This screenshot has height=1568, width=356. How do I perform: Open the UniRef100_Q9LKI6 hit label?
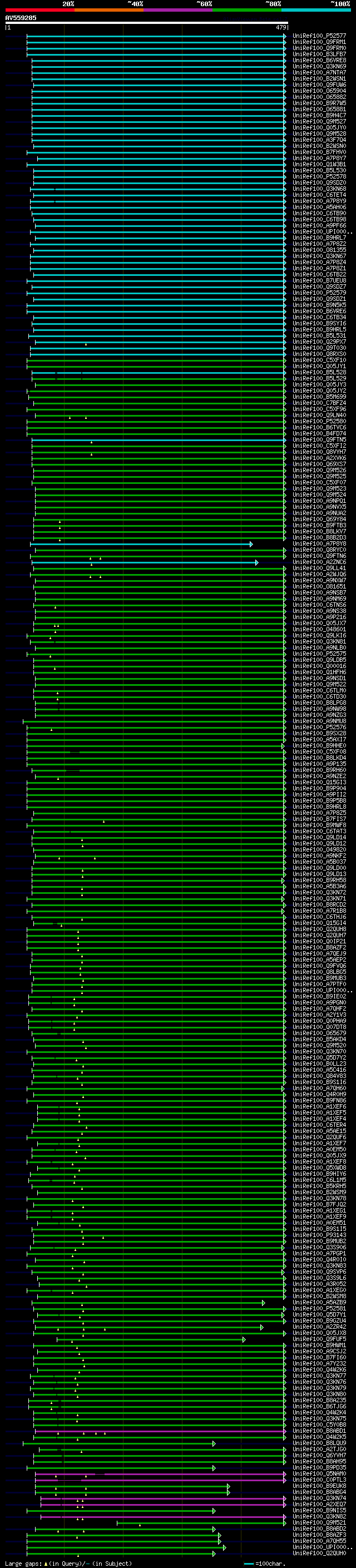point(319,635)
